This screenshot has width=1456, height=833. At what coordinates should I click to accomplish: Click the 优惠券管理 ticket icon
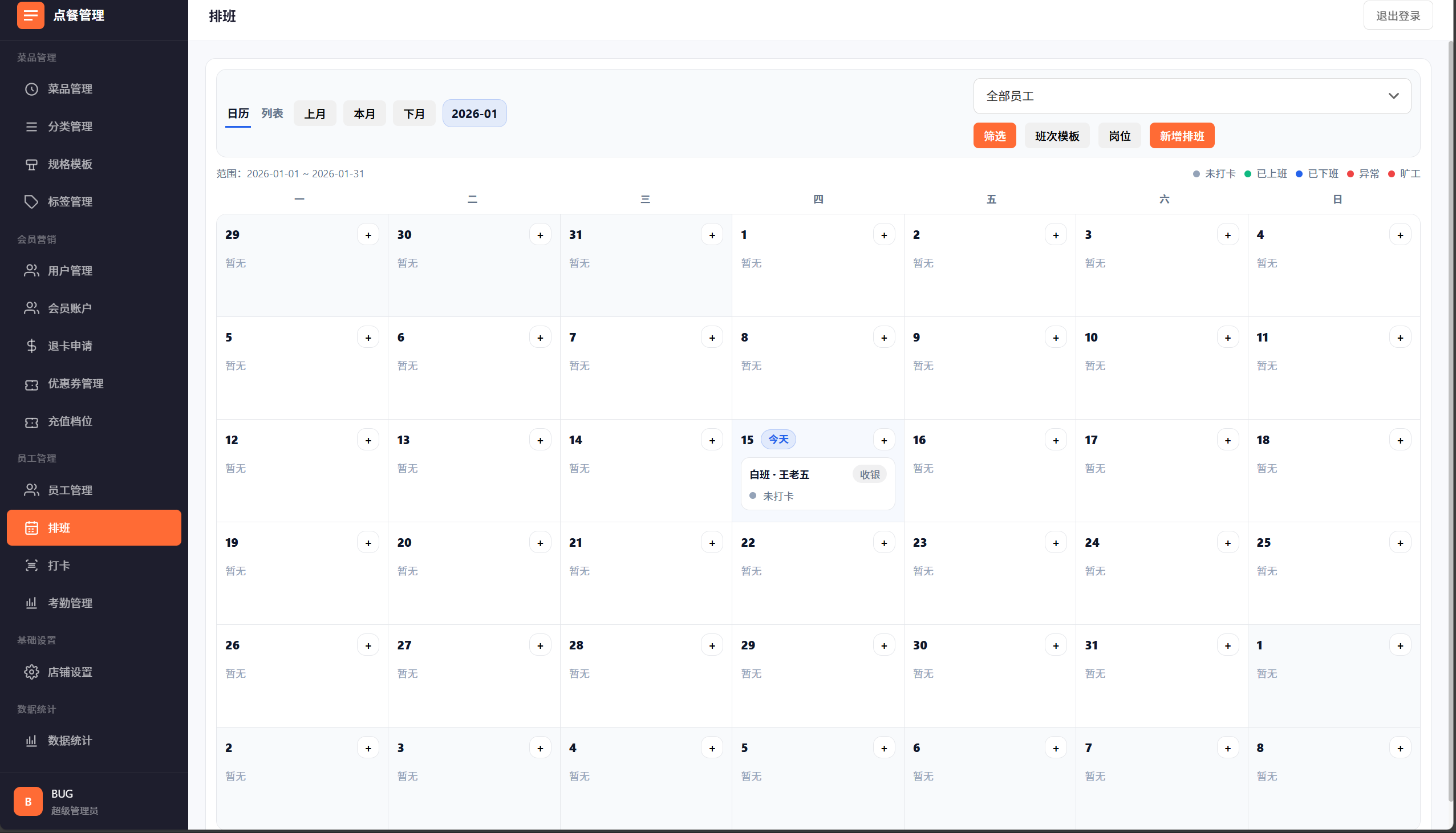(x=31, y=384)
